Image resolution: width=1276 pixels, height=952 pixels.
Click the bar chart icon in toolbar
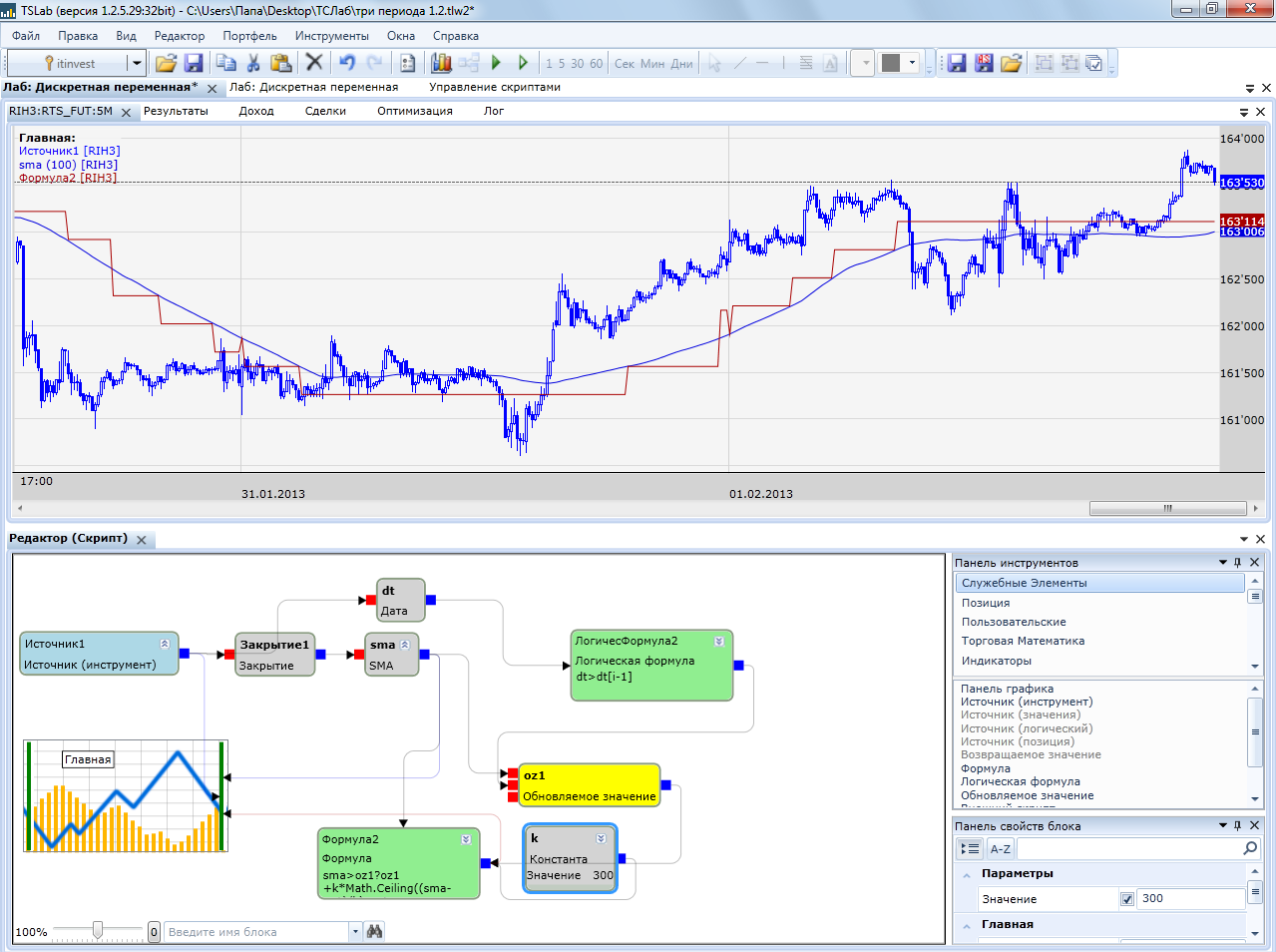(441, 63)
